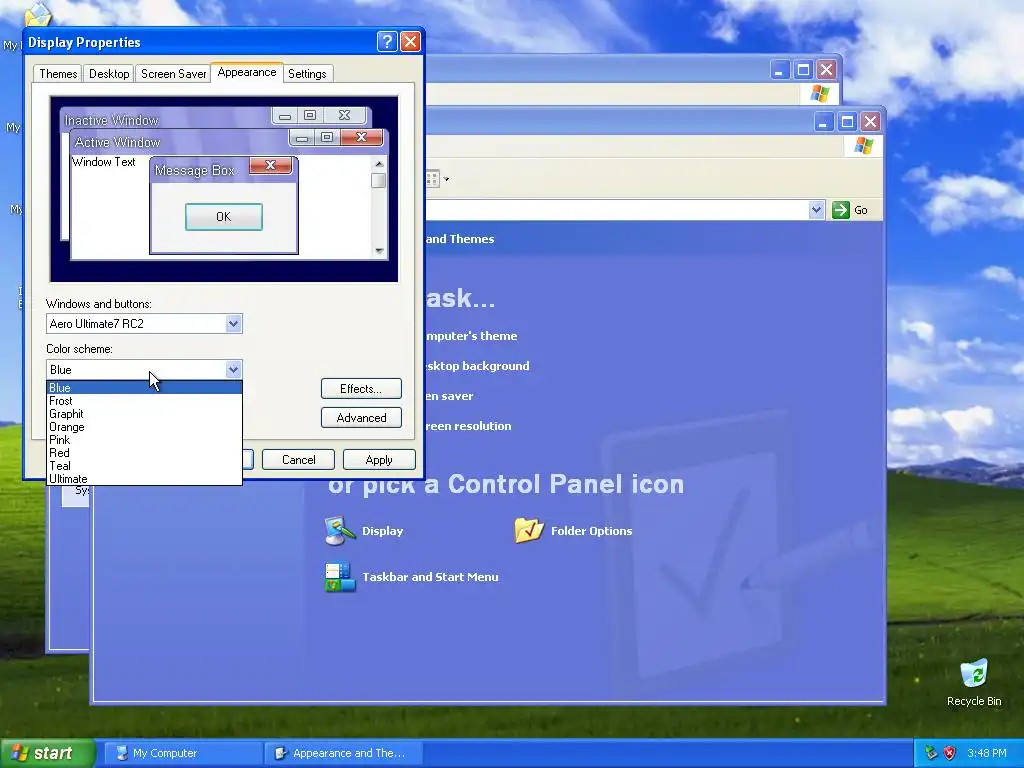
Task: Click Inactive Window title in preview
Action: coord(112,120)
